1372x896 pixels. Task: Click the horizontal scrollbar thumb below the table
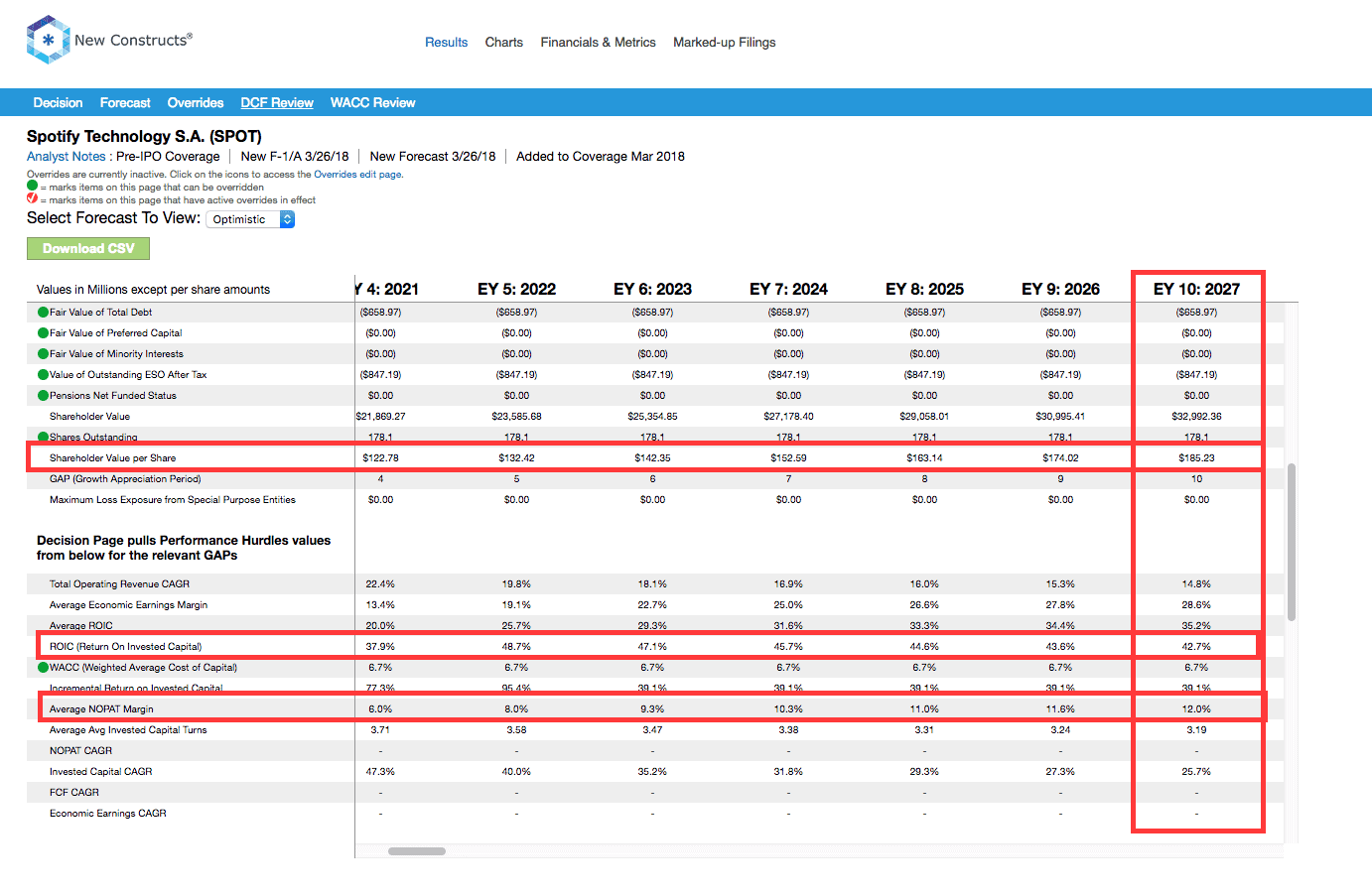tap(417, 850)
